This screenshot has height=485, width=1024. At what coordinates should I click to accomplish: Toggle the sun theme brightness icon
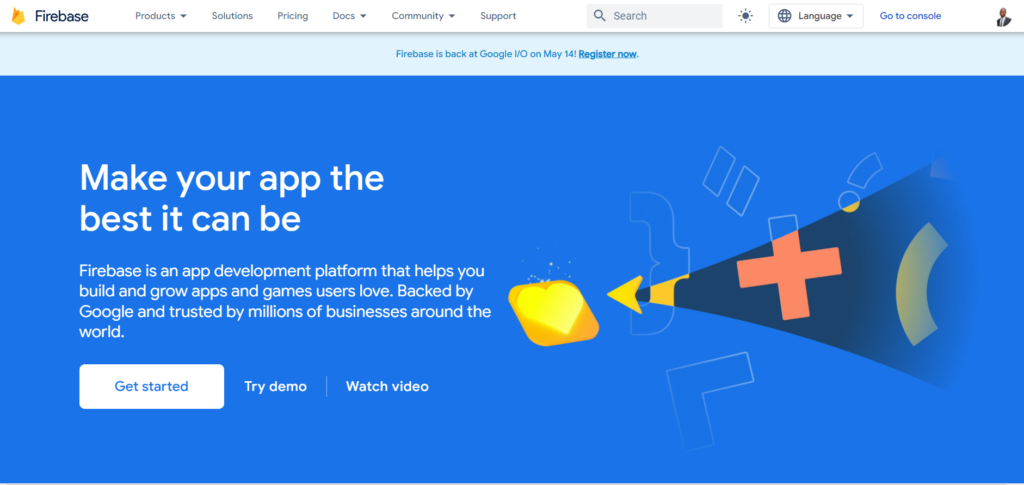click(x=745, y=16)
